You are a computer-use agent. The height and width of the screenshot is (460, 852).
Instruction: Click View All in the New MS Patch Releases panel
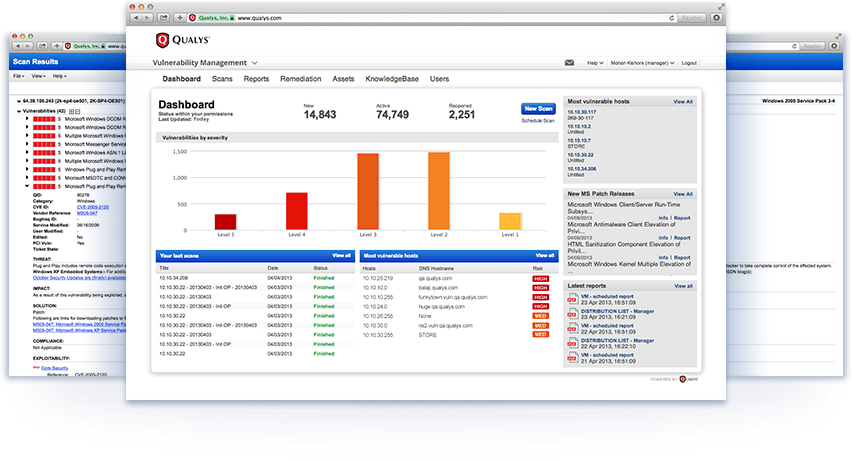(x=683, y=194)
